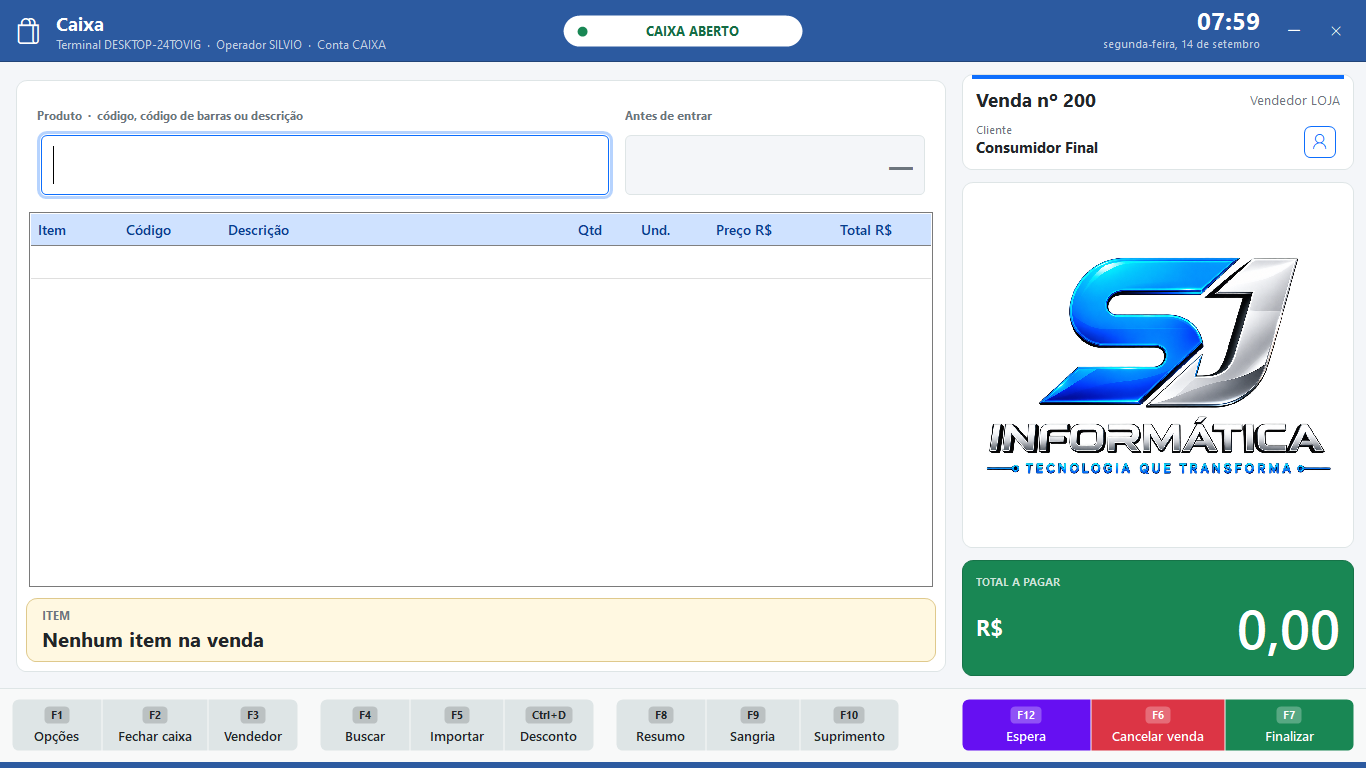Click the red Cancelar venda button

[1158, 725]
